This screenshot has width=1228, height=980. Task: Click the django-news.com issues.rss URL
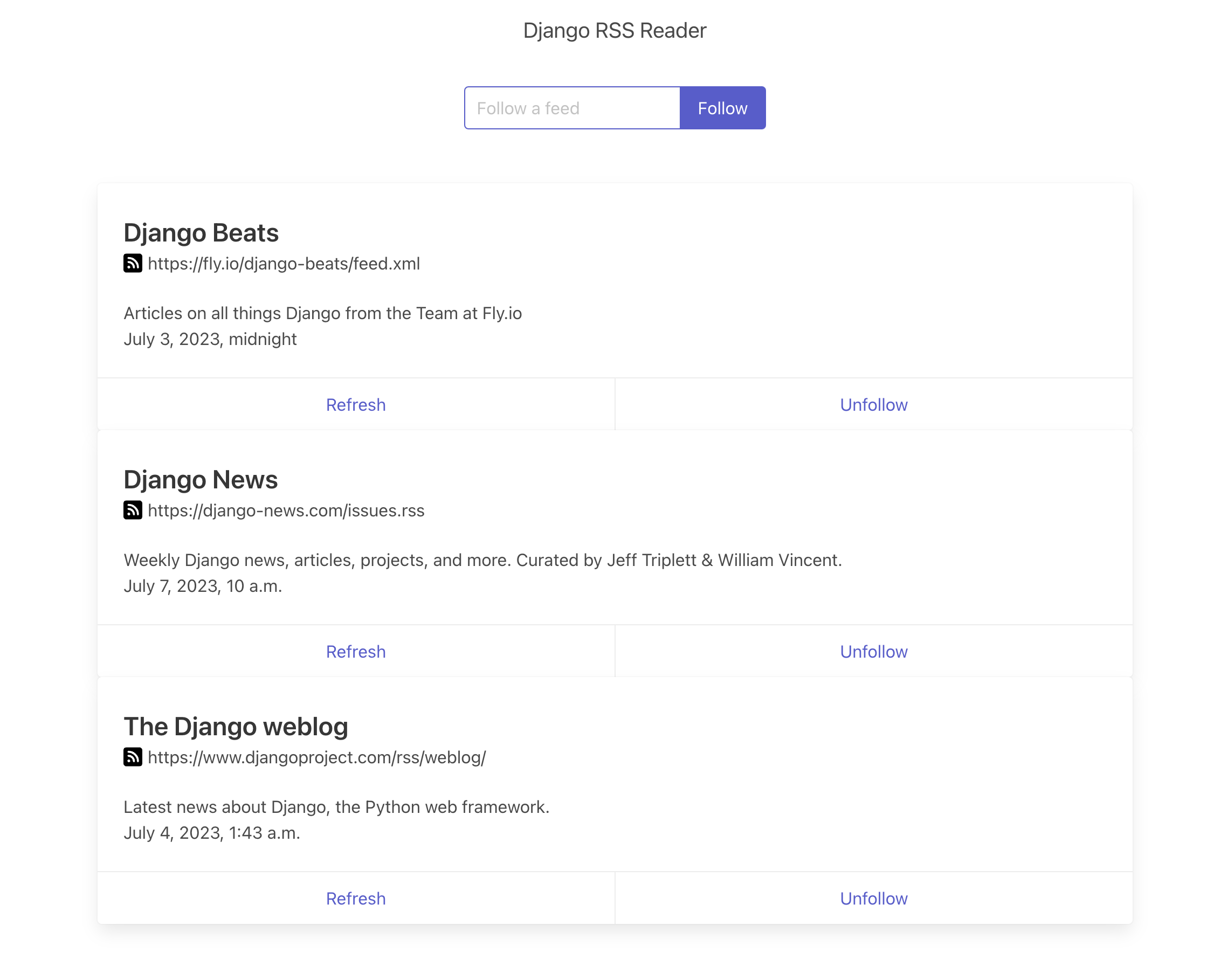[286, 510]
